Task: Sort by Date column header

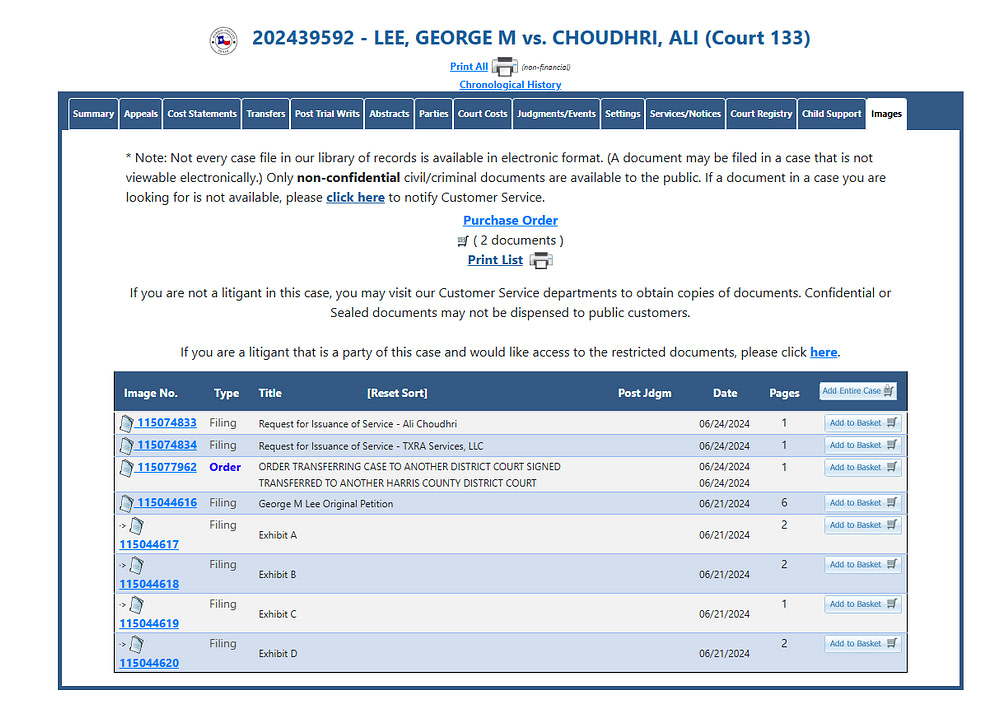Action: click(x=725, y=393)
